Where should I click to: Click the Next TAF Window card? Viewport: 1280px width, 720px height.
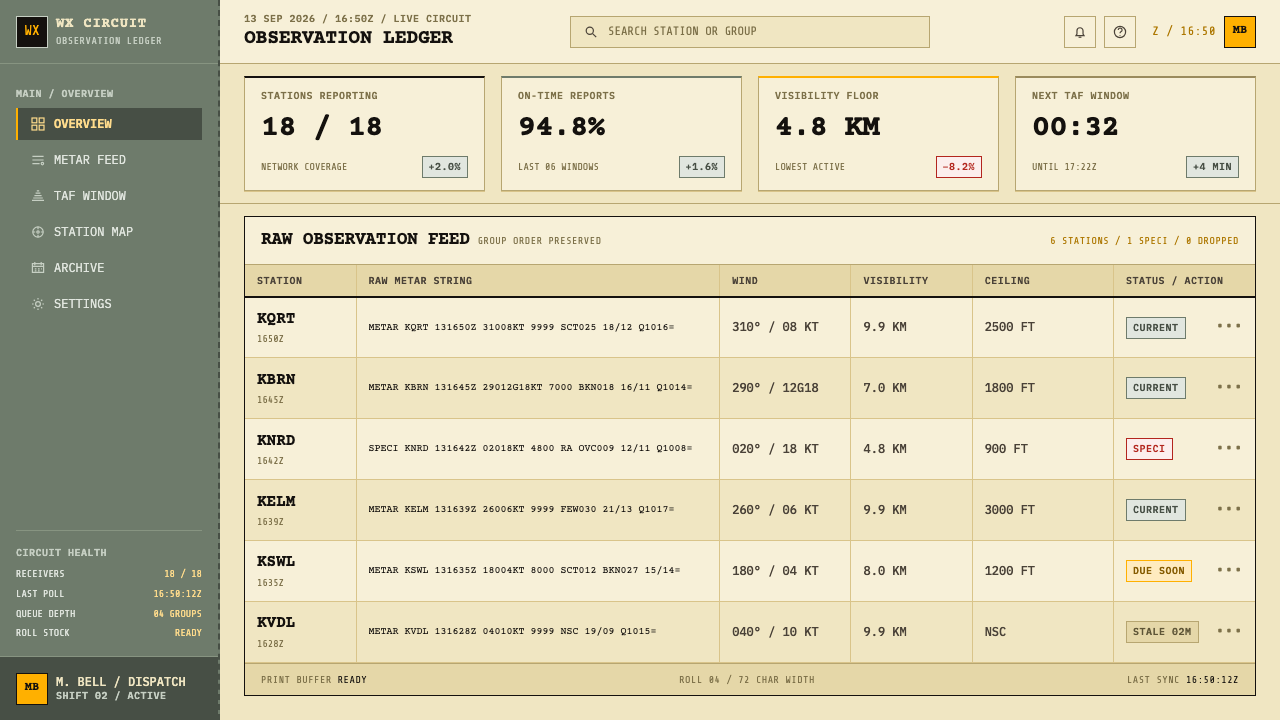(x=1135, y=134)
